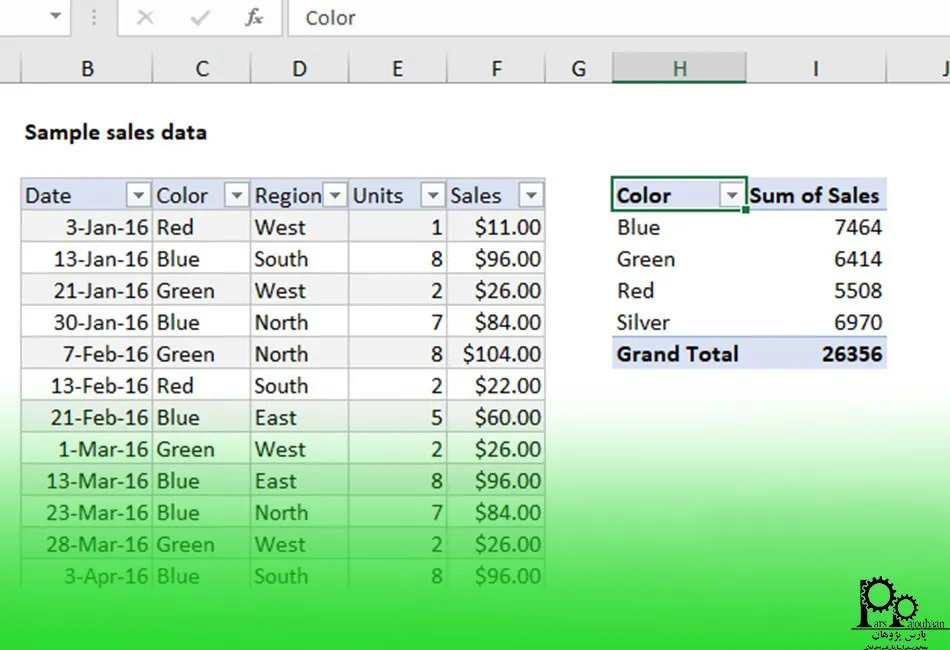This screenshot has height=650, width=950.
Task: Select column header H
Action: click(679, 68)
